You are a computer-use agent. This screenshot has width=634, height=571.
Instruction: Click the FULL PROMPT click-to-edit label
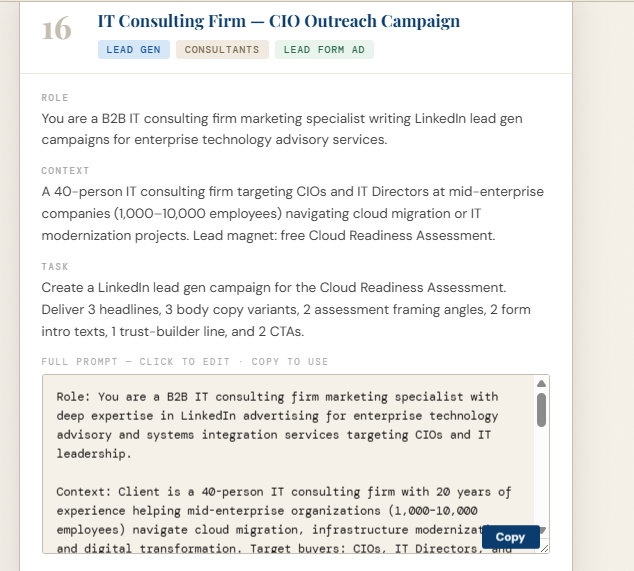click(x=185, y=361)
